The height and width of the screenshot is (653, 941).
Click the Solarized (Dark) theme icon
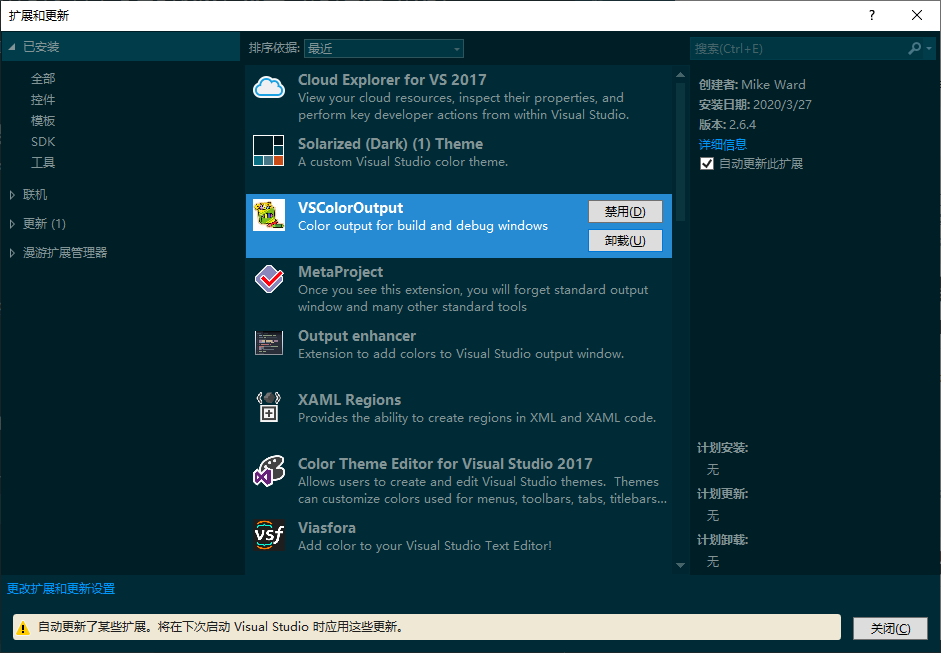tap(269, 151)
